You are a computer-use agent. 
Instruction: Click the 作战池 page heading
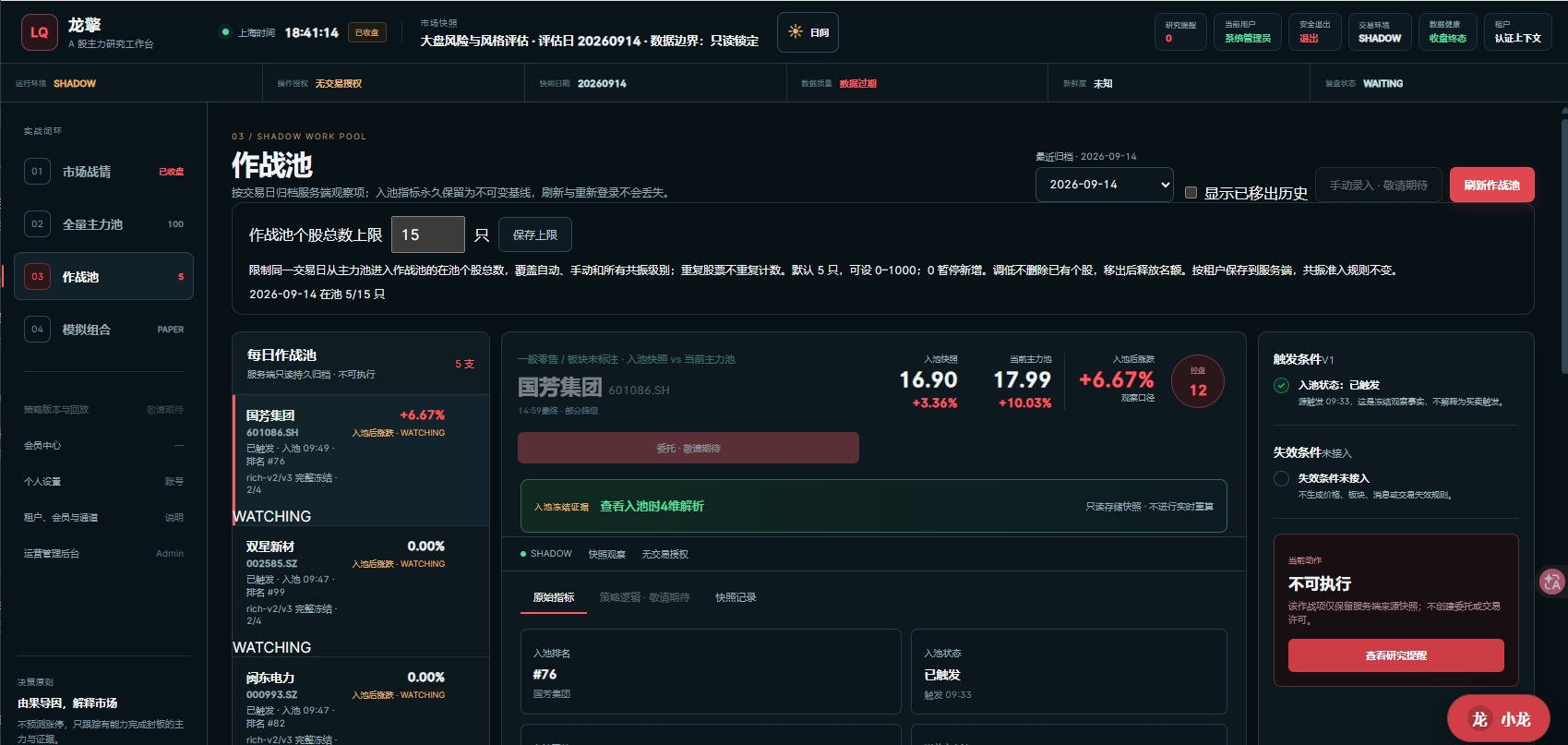click(x=272, y=165)
